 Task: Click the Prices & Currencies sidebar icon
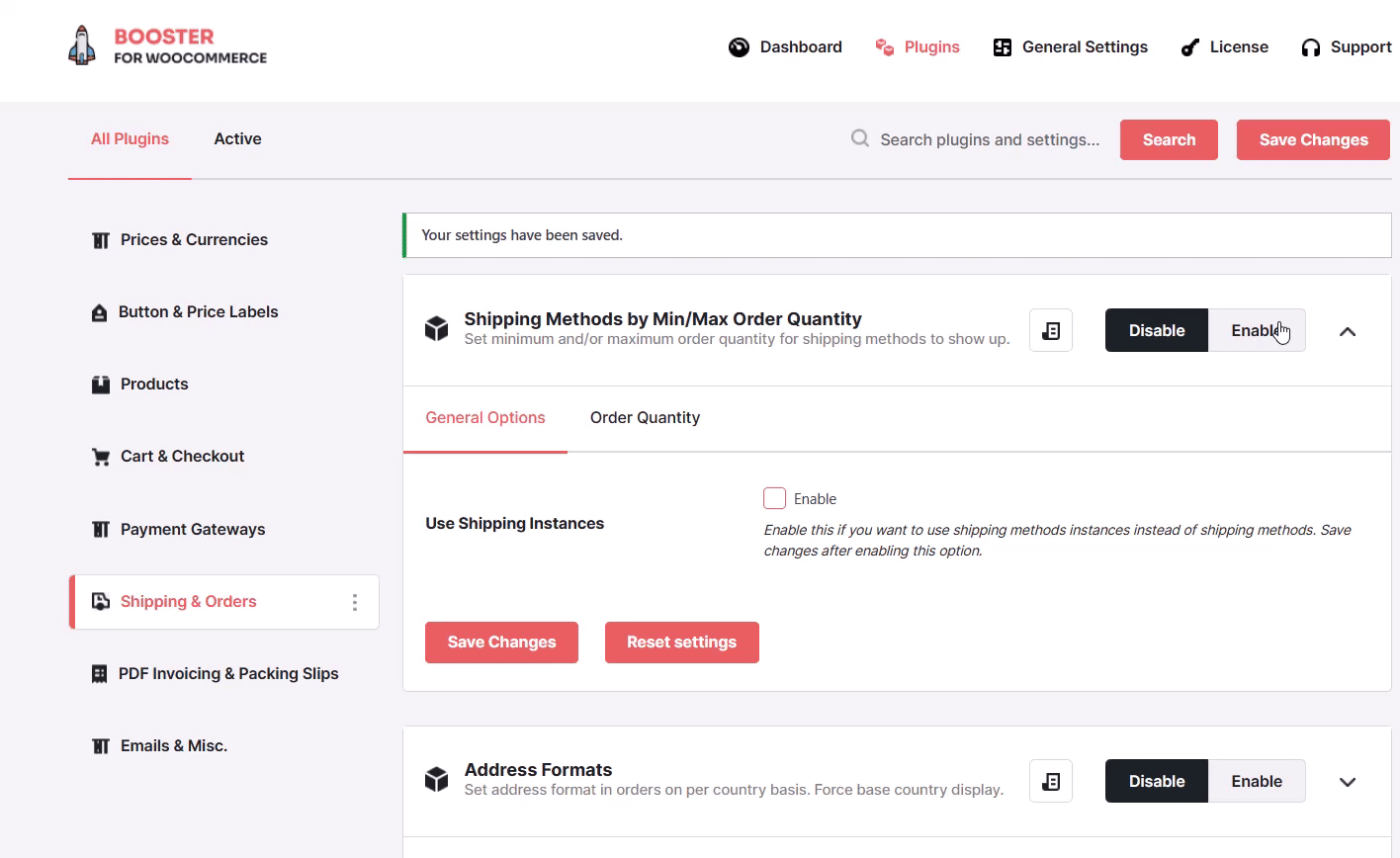tap(101, 240)
